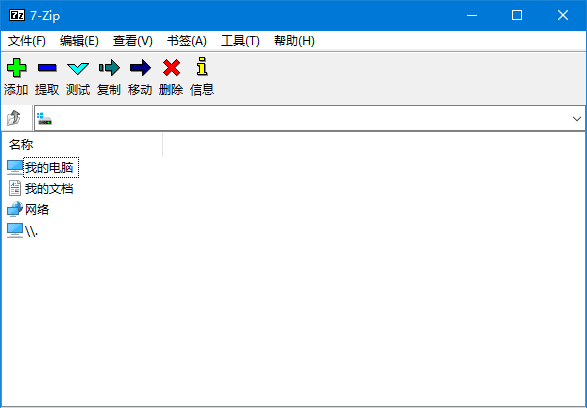Image resolution: width=587 pixels, height=408 pixels.
Task: Maximize the 7-Zip window
Action: click(517, 15)
